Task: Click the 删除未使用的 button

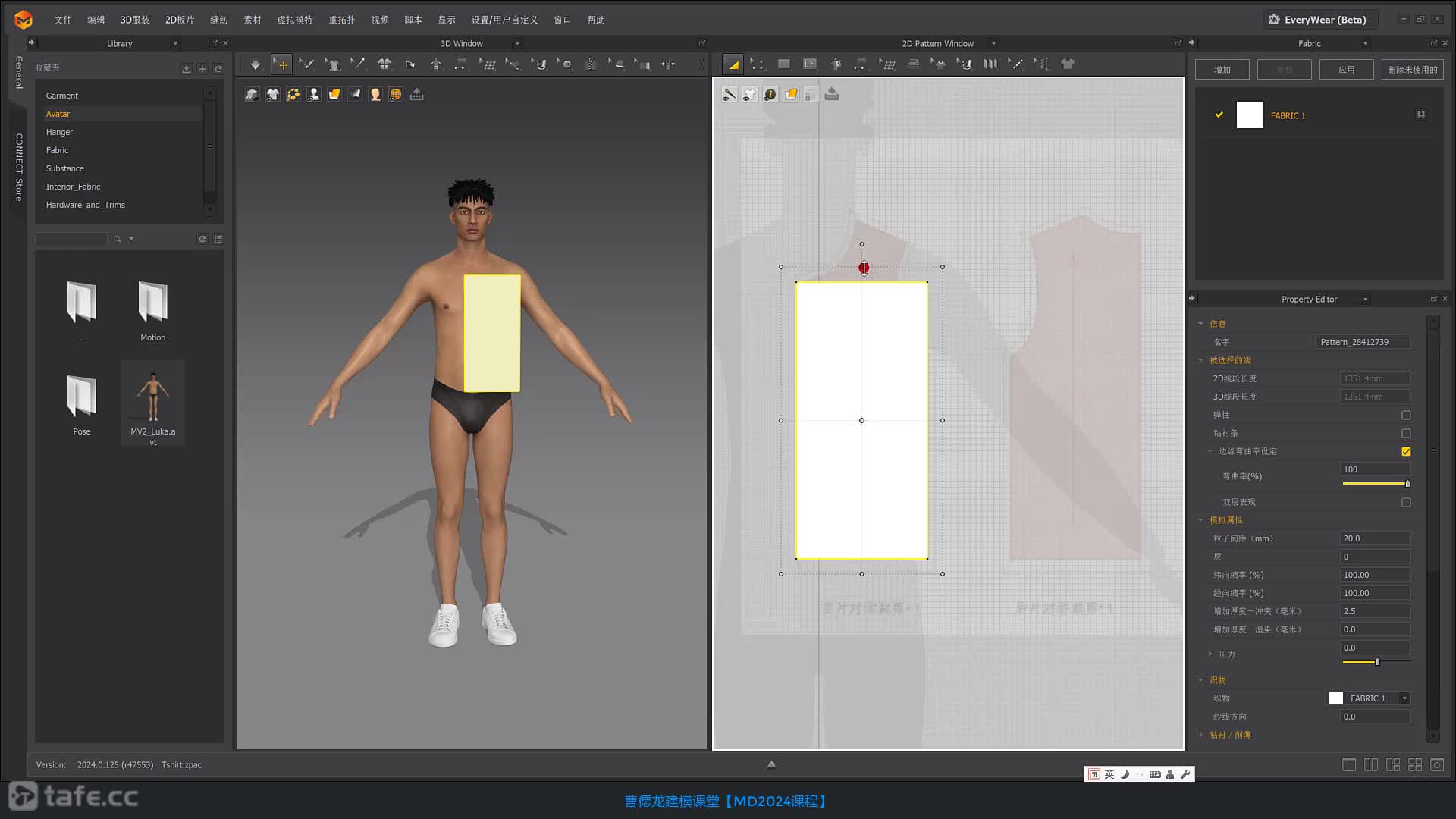Action: 1412,70
